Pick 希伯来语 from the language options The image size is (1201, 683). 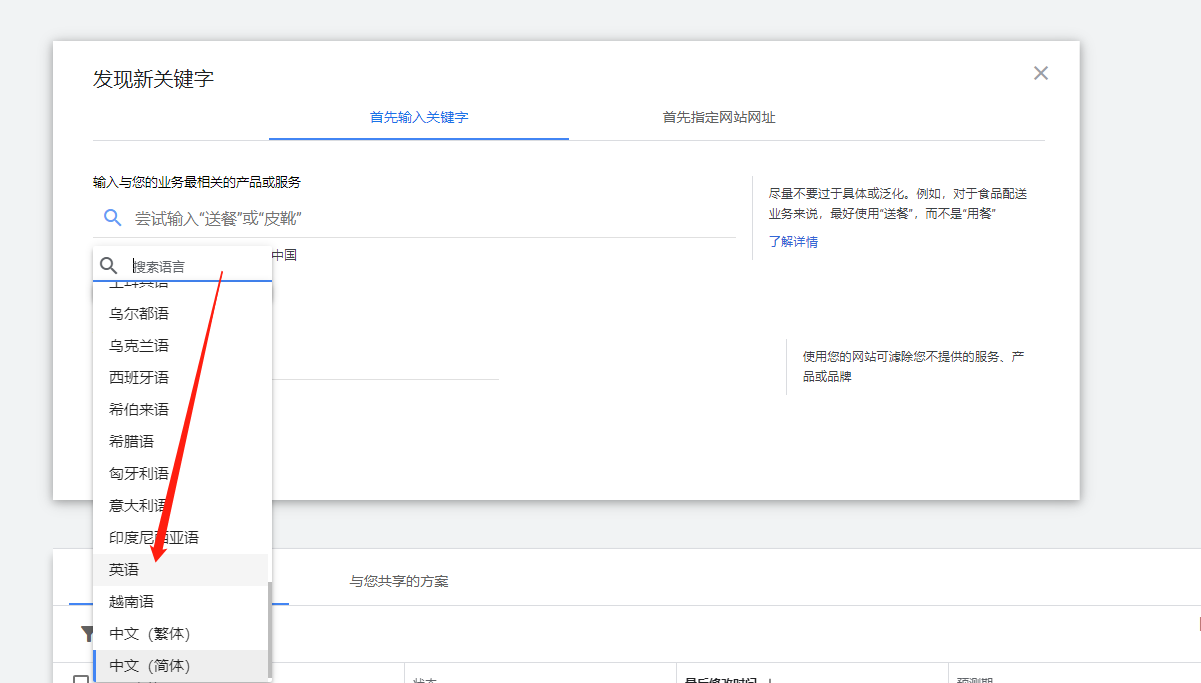click(x=136, y=408)
